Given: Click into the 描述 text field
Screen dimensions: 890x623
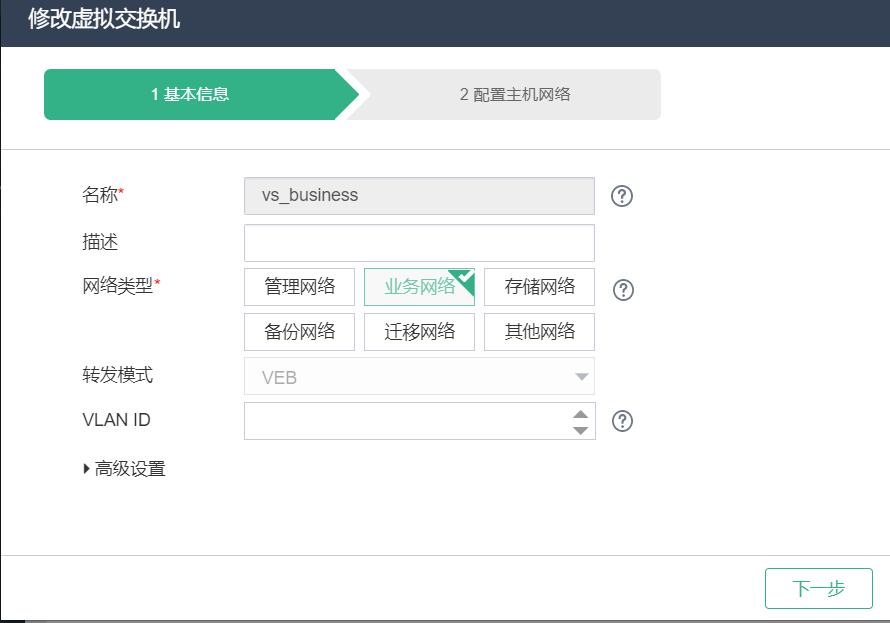Looking at the screenshot, I should point(419,243).
